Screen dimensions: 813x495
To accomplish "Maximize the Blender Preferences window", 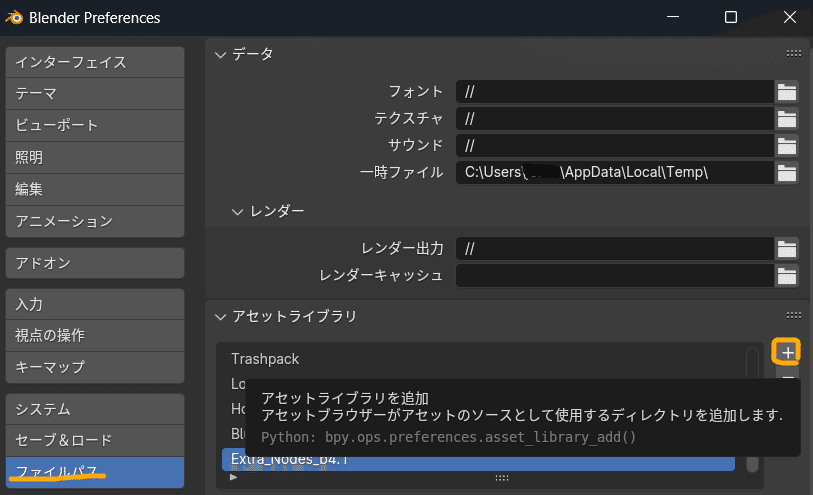I will tap(731, 17).
